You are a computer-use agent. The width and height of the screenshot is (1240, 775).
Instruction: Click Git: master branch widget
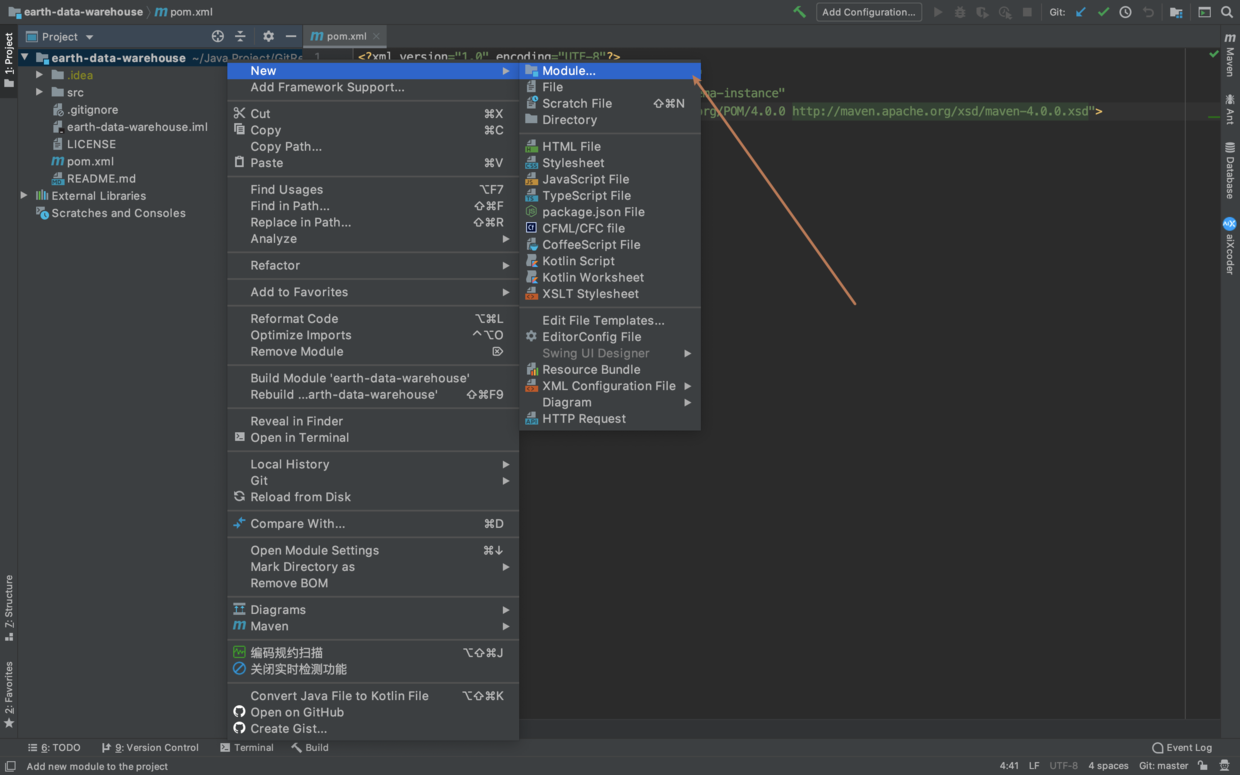coord(1163,766)
